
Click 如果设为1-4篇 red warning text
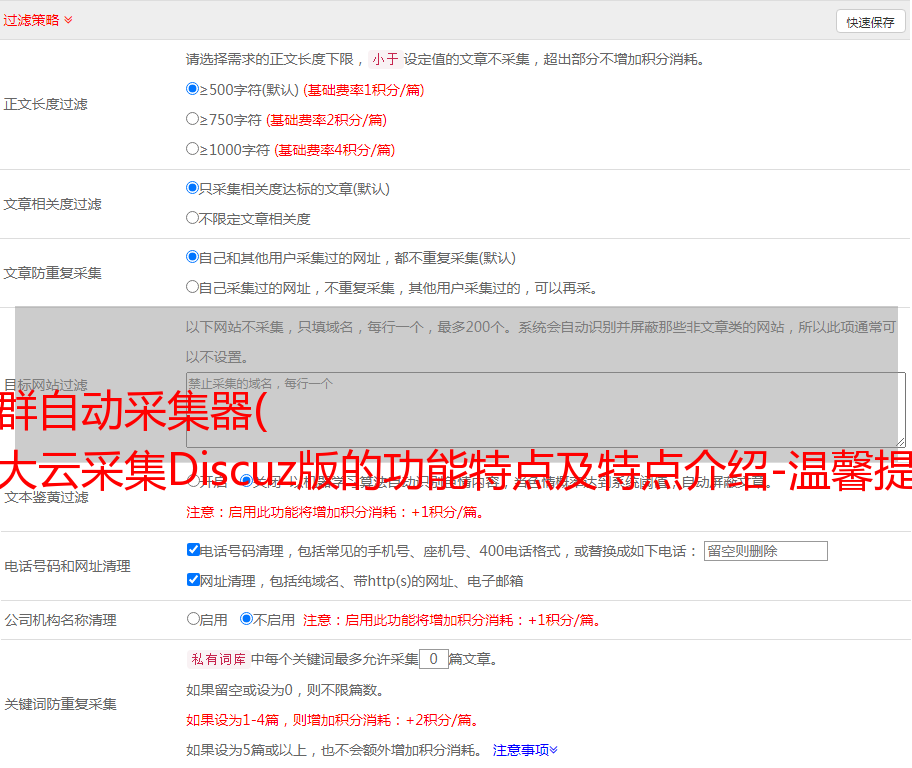pos(334,720)
